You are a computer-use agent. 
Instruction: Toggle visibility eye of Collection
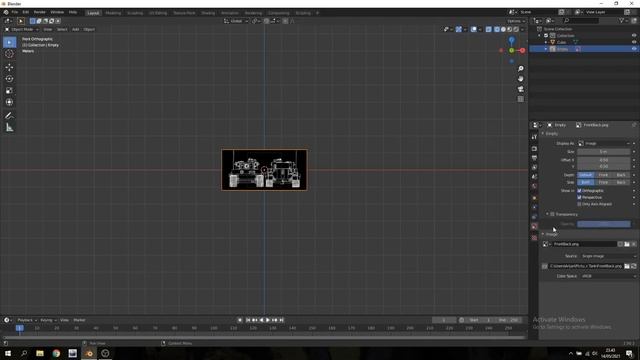[x=634, y=36]
